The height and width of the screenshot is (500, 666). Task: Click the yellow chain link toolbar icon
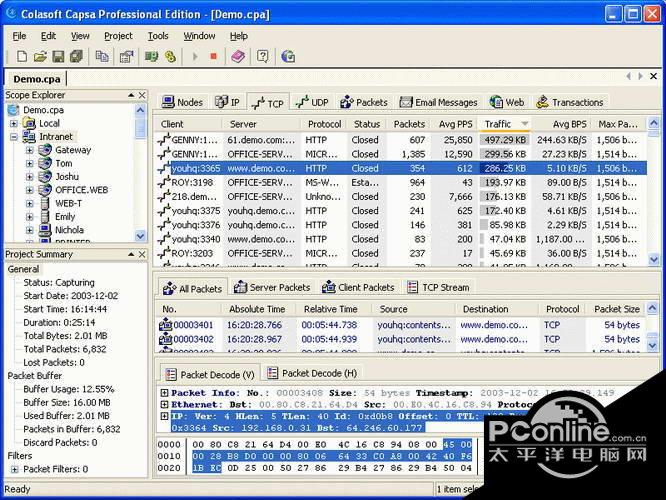click(170, 56)
